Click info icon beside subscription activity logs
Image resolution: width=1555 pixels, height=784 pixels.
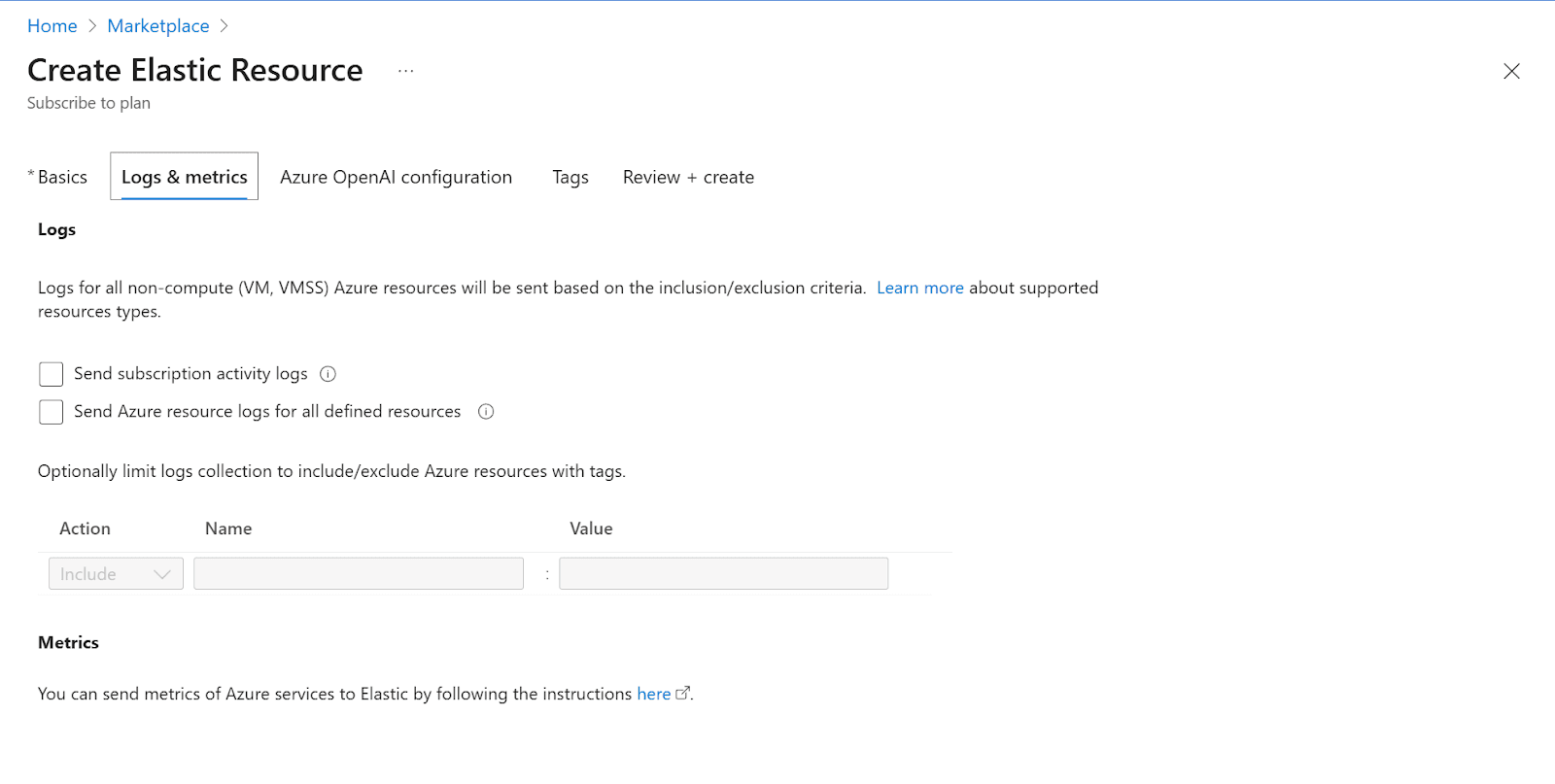(328, 374)
